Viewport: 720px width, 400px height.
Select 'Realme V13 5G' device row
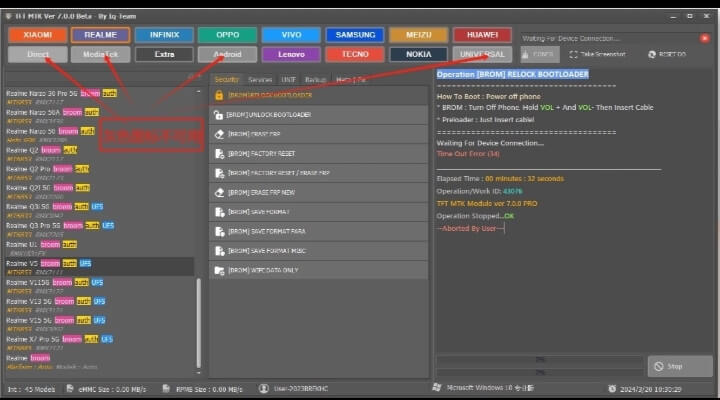coord(100,305)
